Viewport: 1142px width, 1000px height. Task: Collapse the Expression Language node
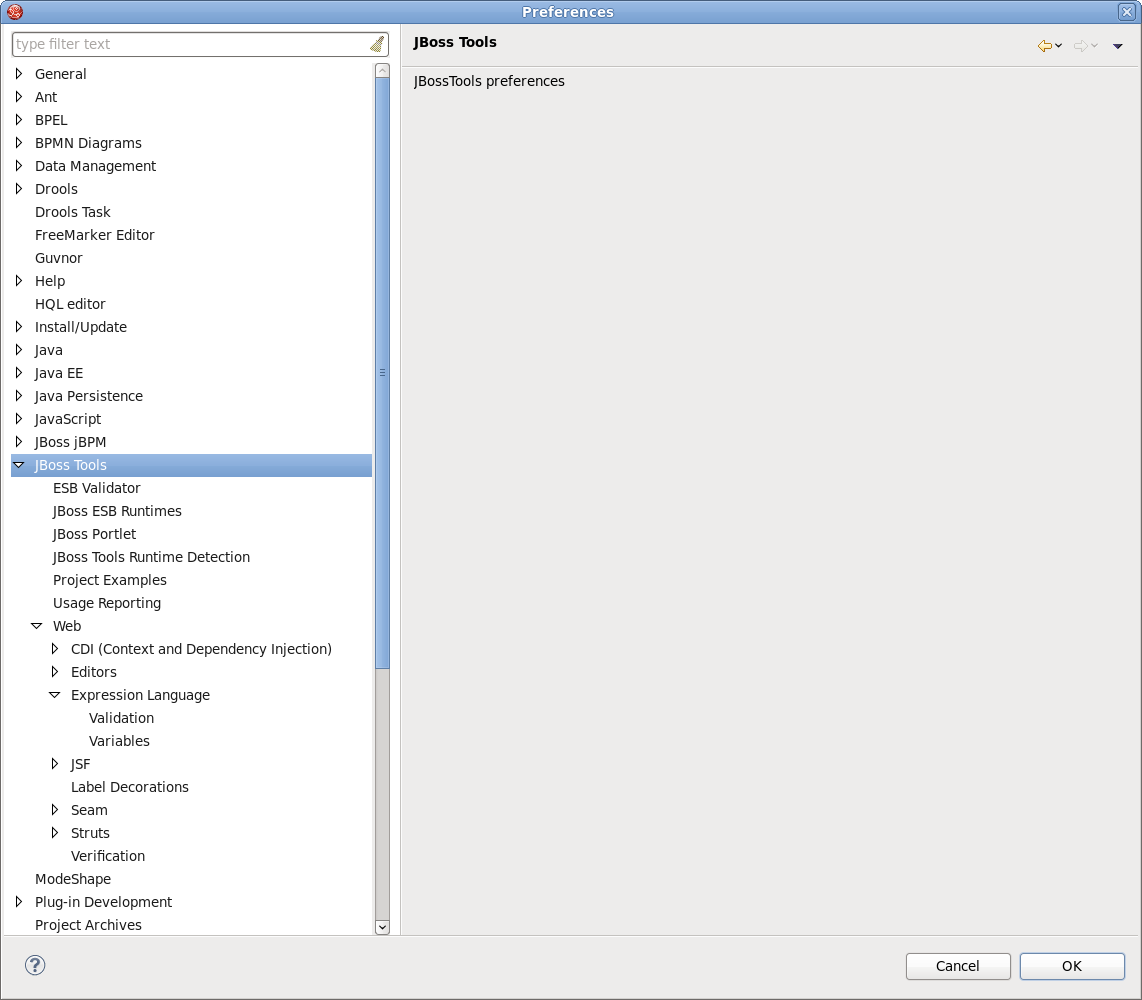tap(54, 694)
